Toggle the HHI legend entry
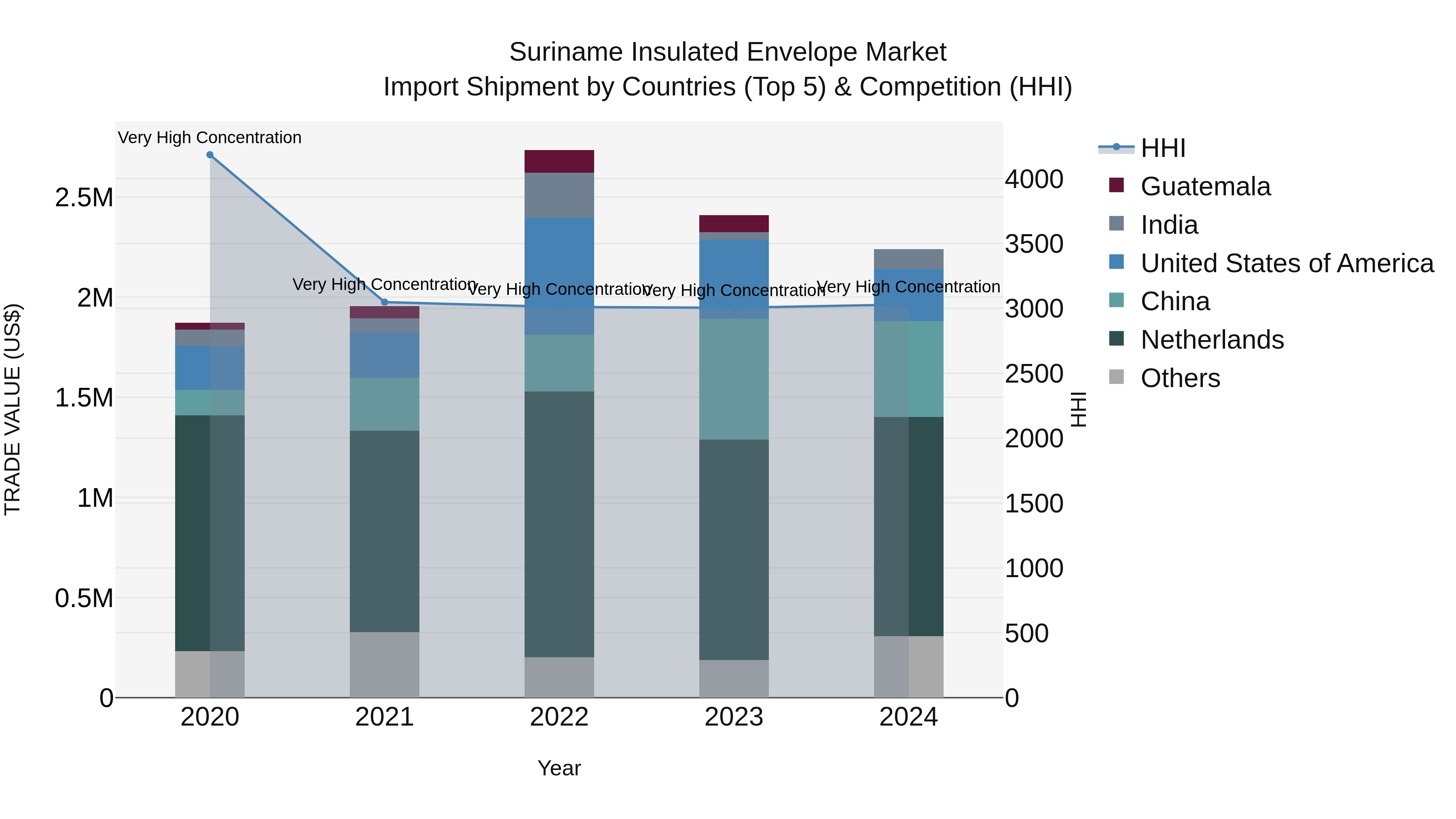The height and width of the screenshot is (819, 1456). pyautogui.click(x=1142, y=148)
